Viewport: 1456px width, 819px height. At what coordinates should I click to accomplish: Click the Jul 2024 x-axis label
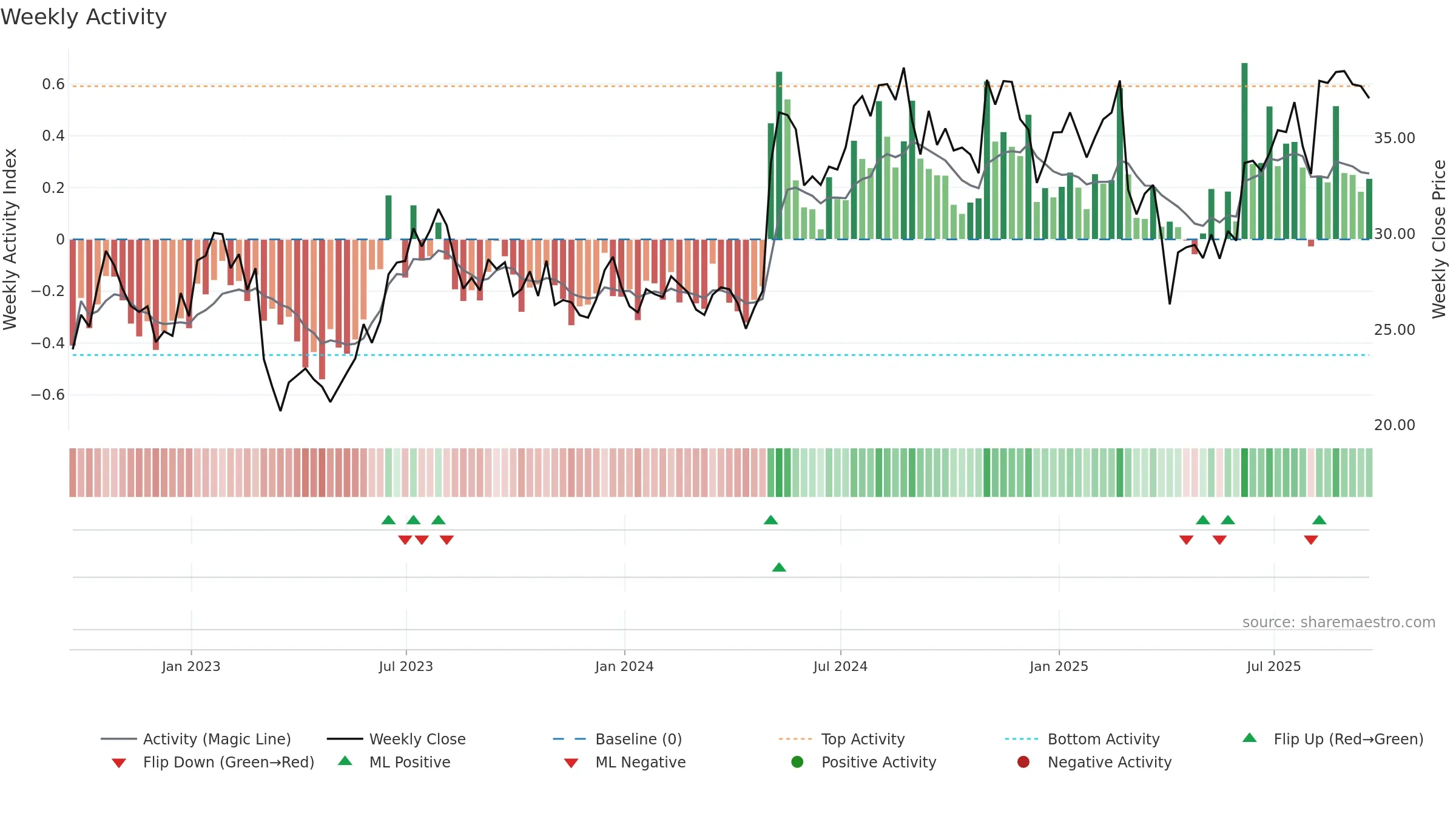tap(840, 667)
